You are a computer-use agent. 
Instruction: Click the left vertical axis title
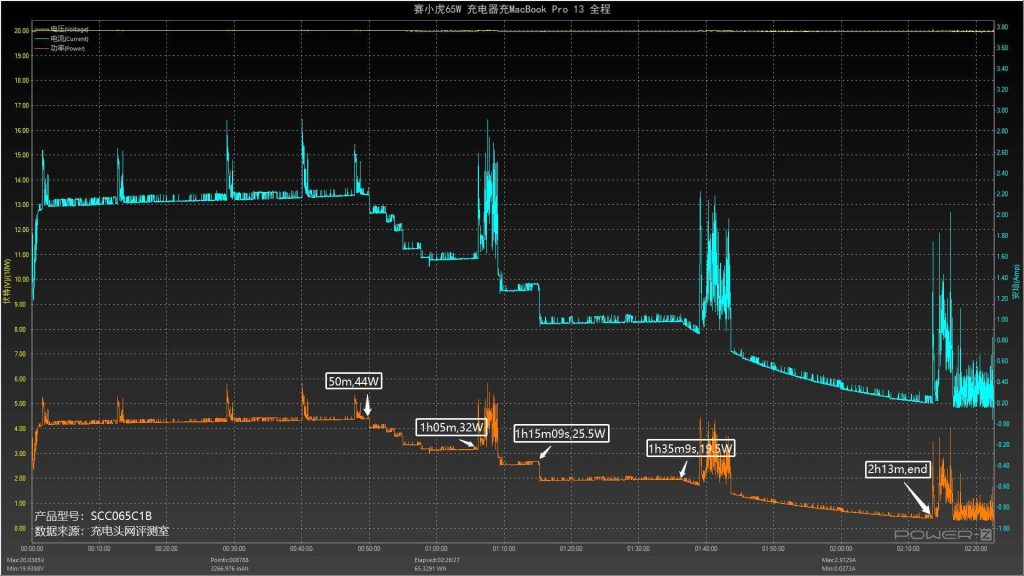click(7, 281)
